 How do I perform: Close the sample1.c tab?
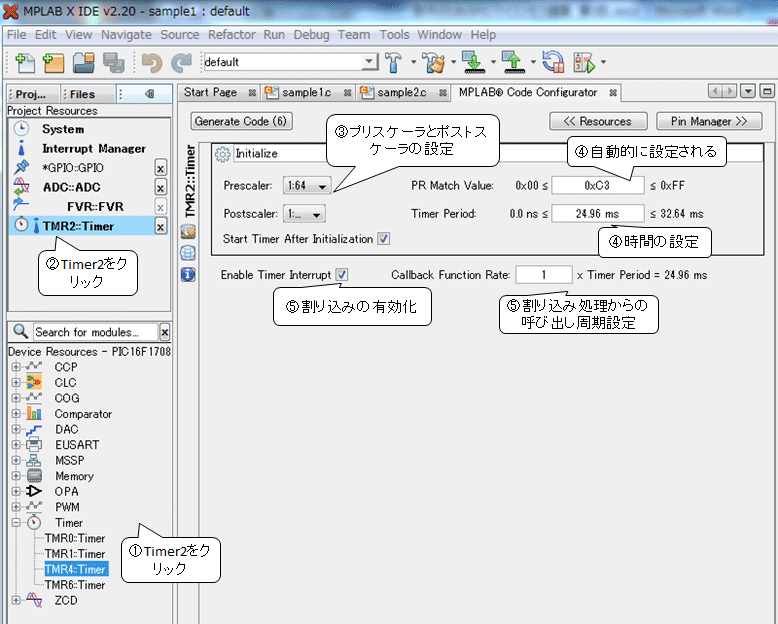pyautogui.click(x=347, y=93)
